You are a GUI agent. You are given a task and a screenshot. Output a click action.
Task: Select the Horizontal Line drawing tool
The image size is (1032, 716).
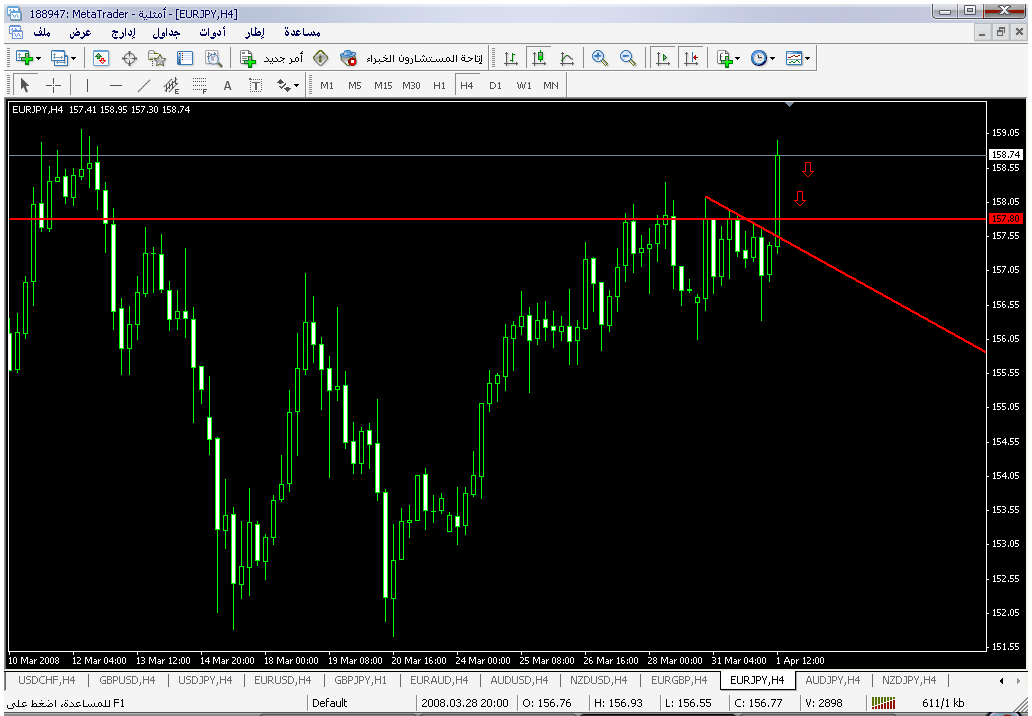[x=116, y=86]
